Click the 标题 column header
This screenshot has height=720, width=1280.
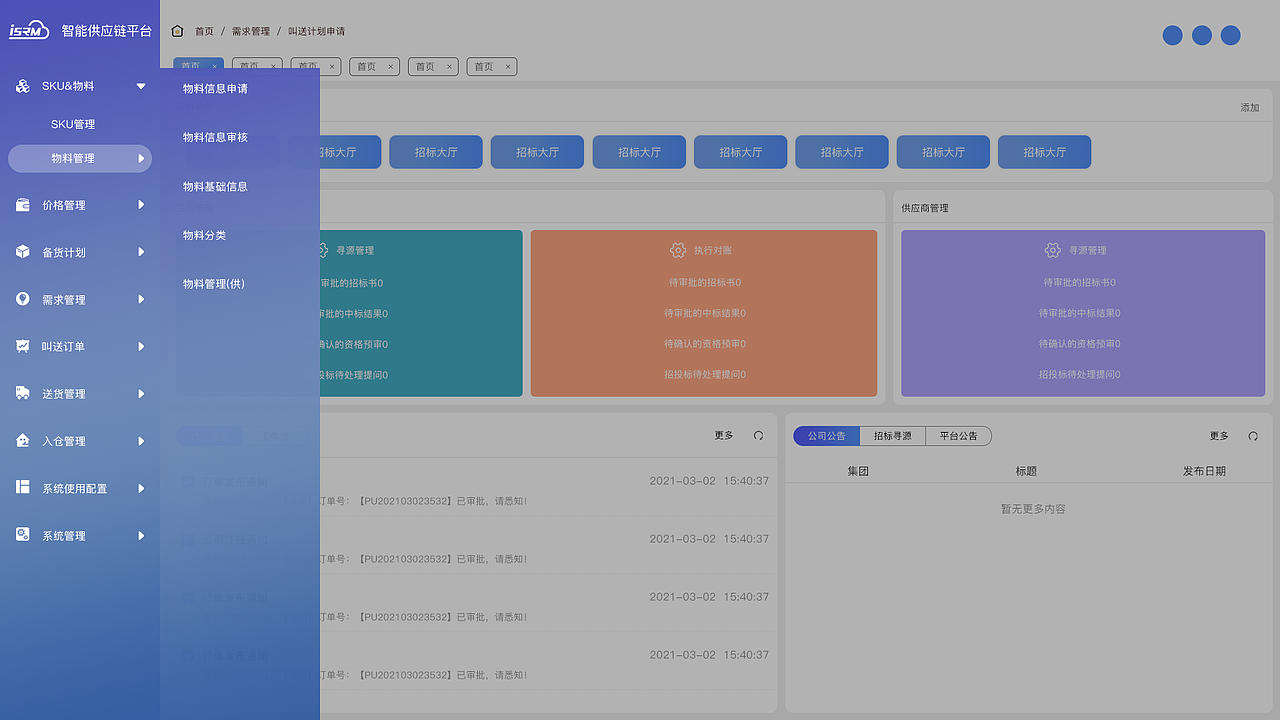(1026, 471)
